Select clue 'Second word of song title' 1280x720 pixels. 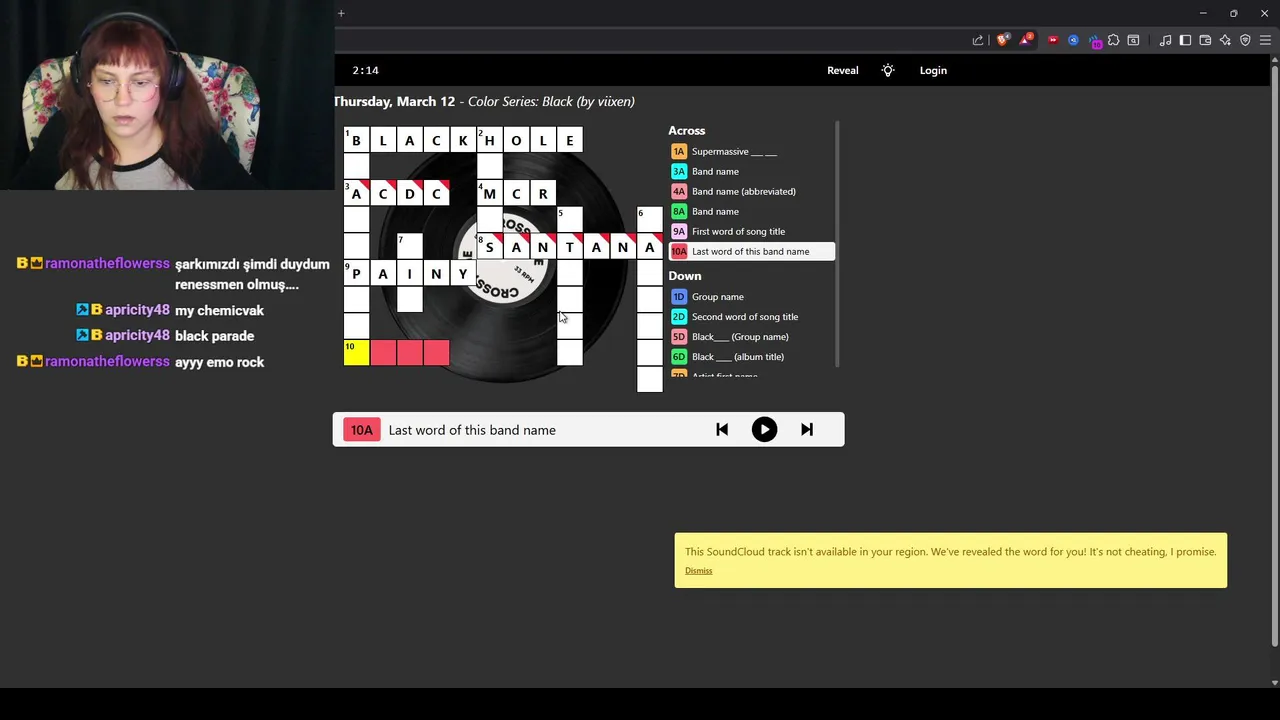(745, 316)
